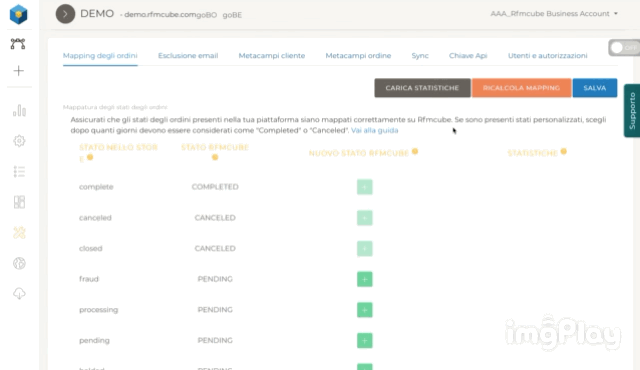Click the goBO link in header
The height and width of the screenshot is (370, 640).
(207, 15)
